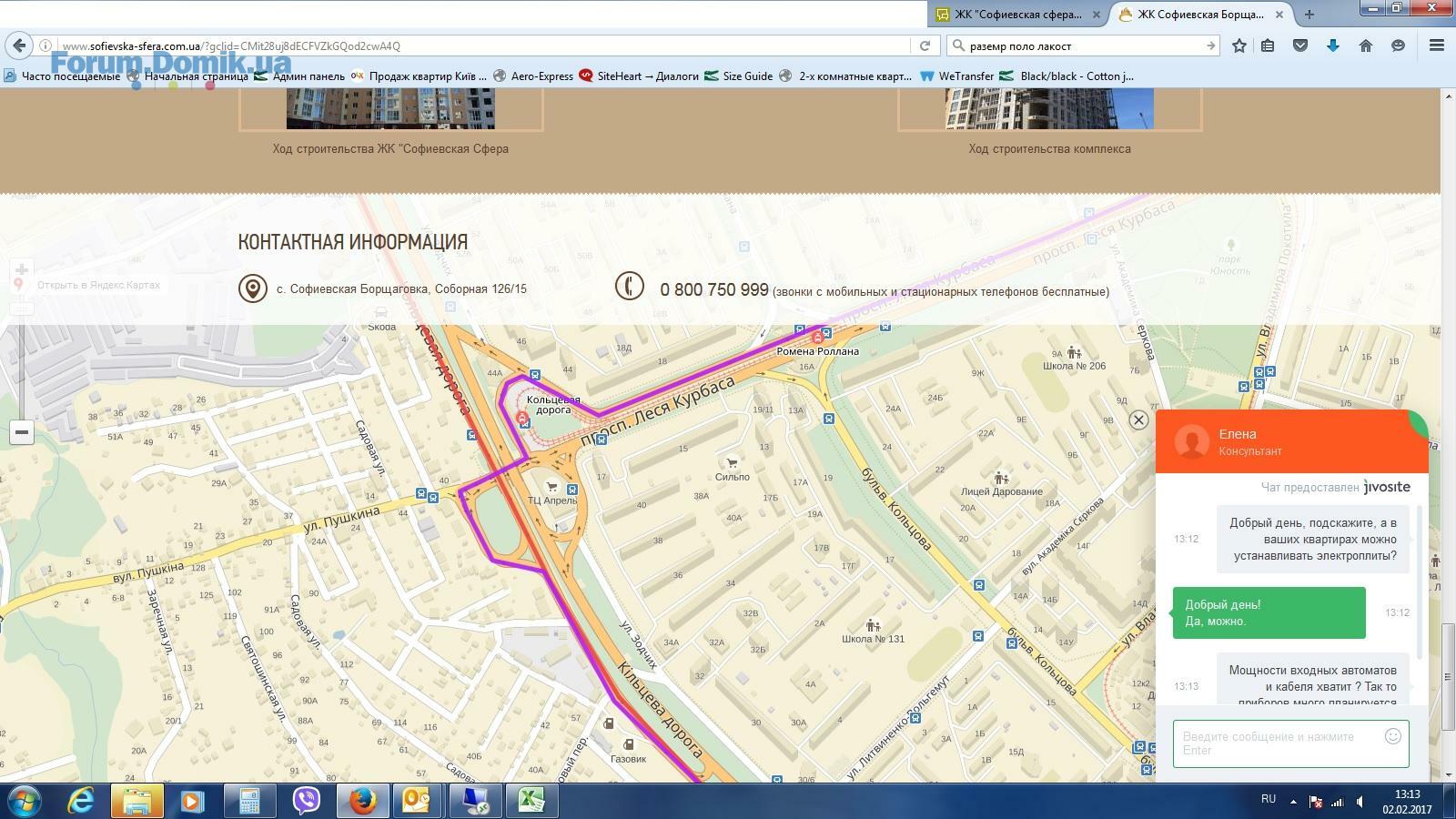Viewport: 1456px width, 819px height.
Task: Open the downloads arrow icon
Action: pyautogui.click(x=1333, y=45)
